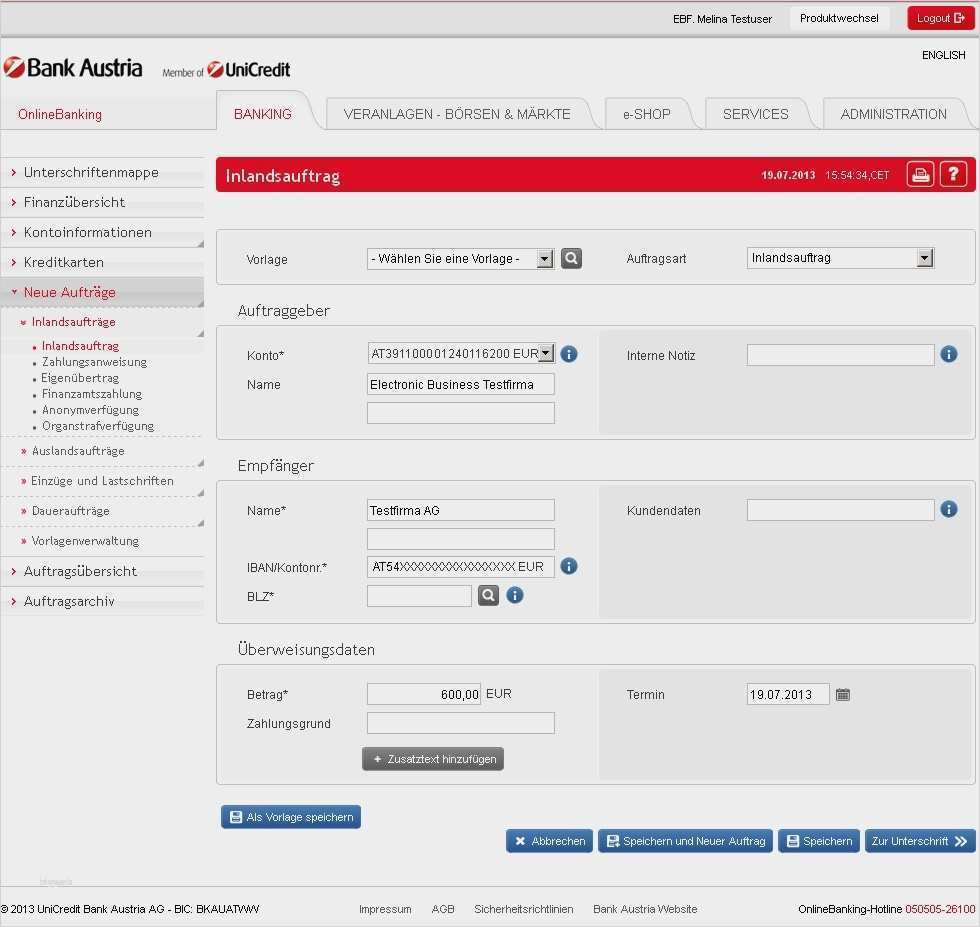Click info icon next to IBAN field
The image size is (980, 927).
point(569,567)
